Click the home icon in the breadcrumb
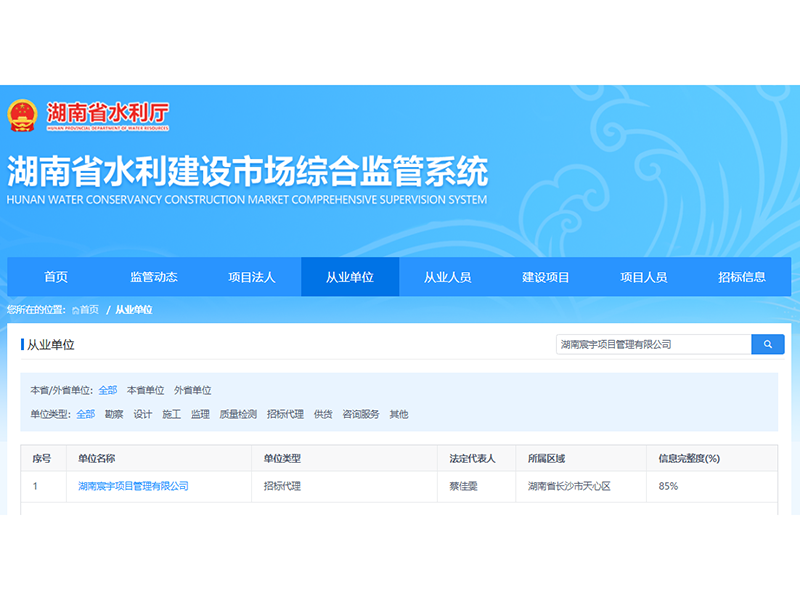Viewport: 800px width, 600px height. point(75,310)
